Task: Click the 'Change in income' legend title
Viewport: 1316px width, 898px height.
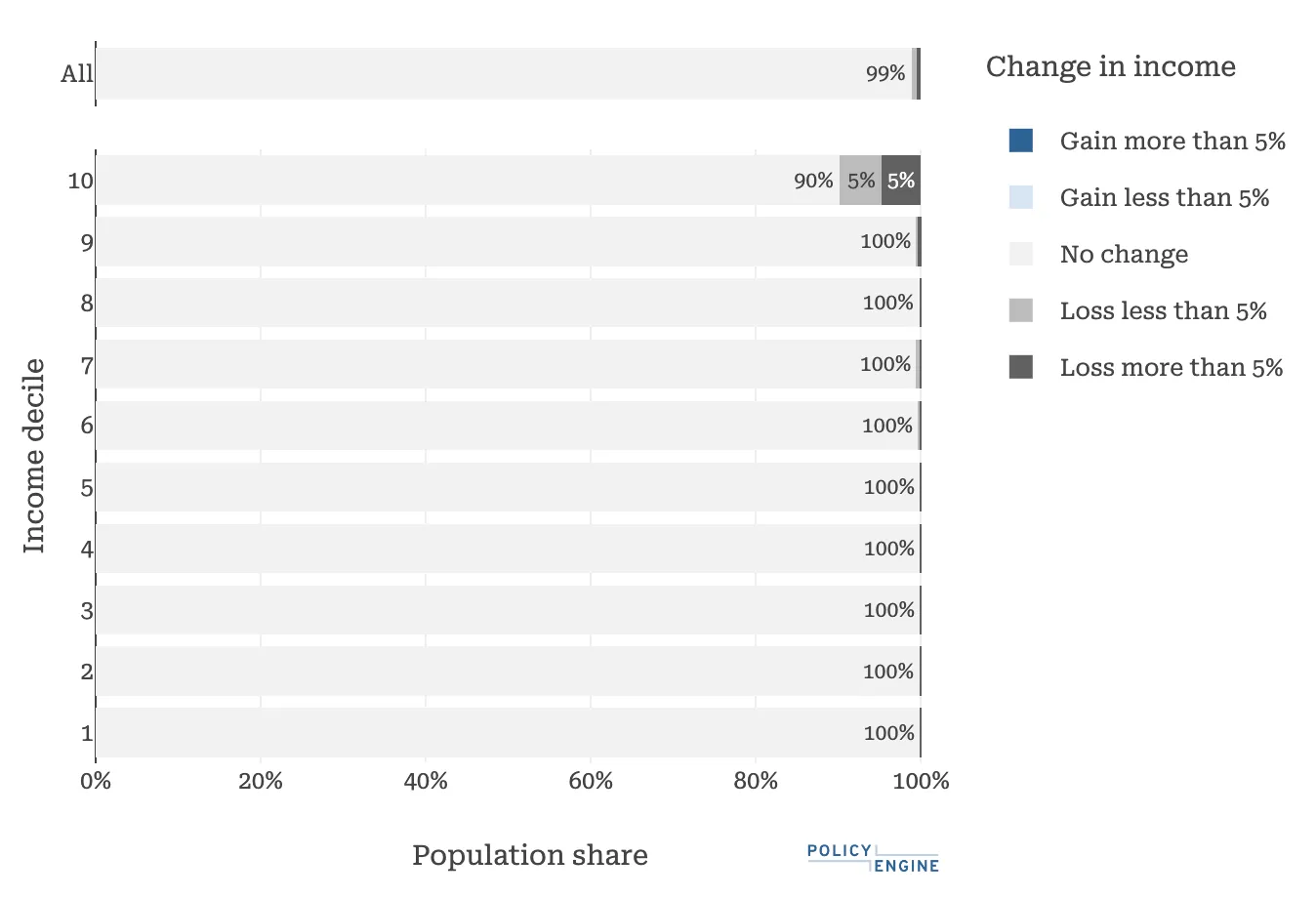Action: point(1110,66)
